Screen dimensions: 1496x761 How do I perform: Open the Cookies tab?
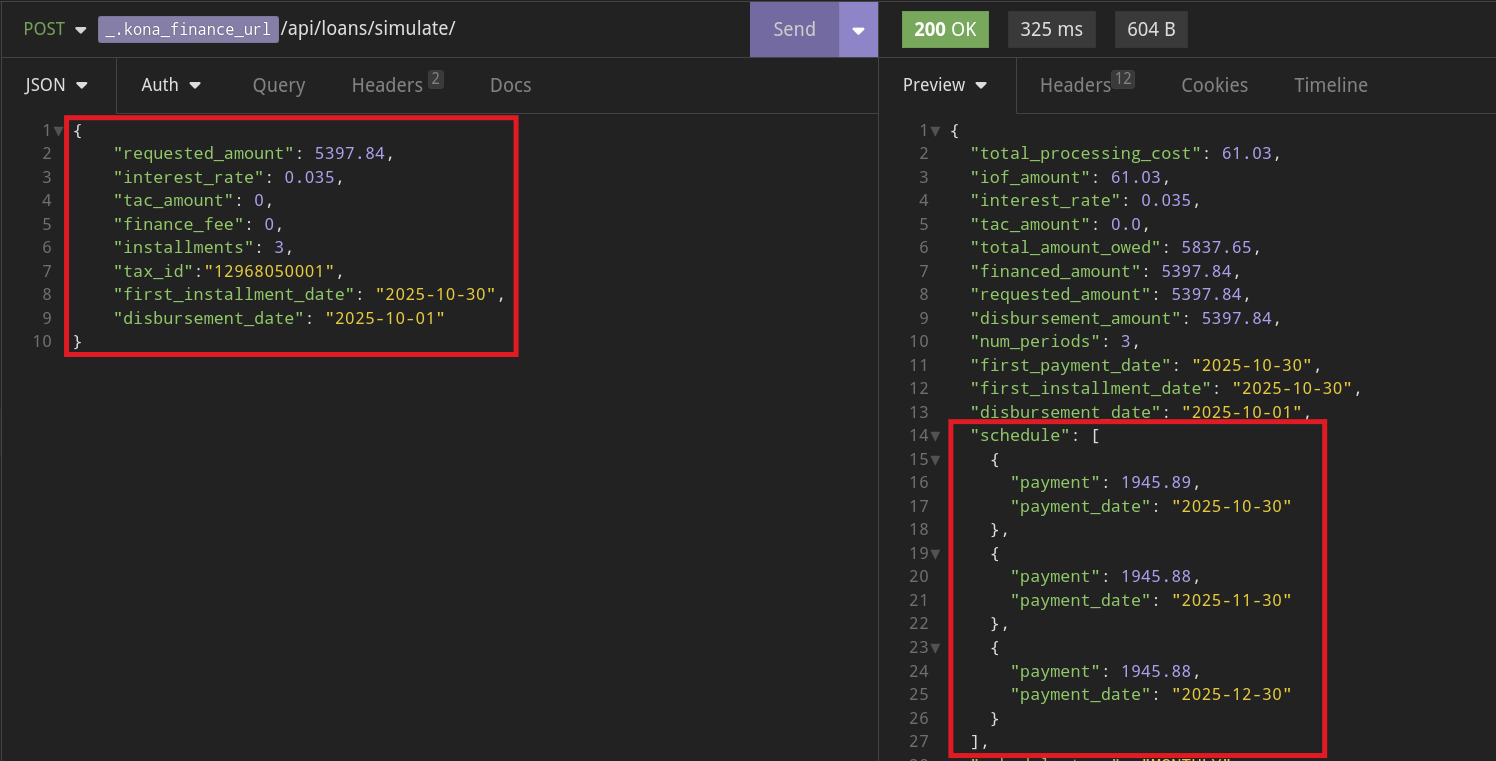pyautogui.click(x=1214, y=85)
